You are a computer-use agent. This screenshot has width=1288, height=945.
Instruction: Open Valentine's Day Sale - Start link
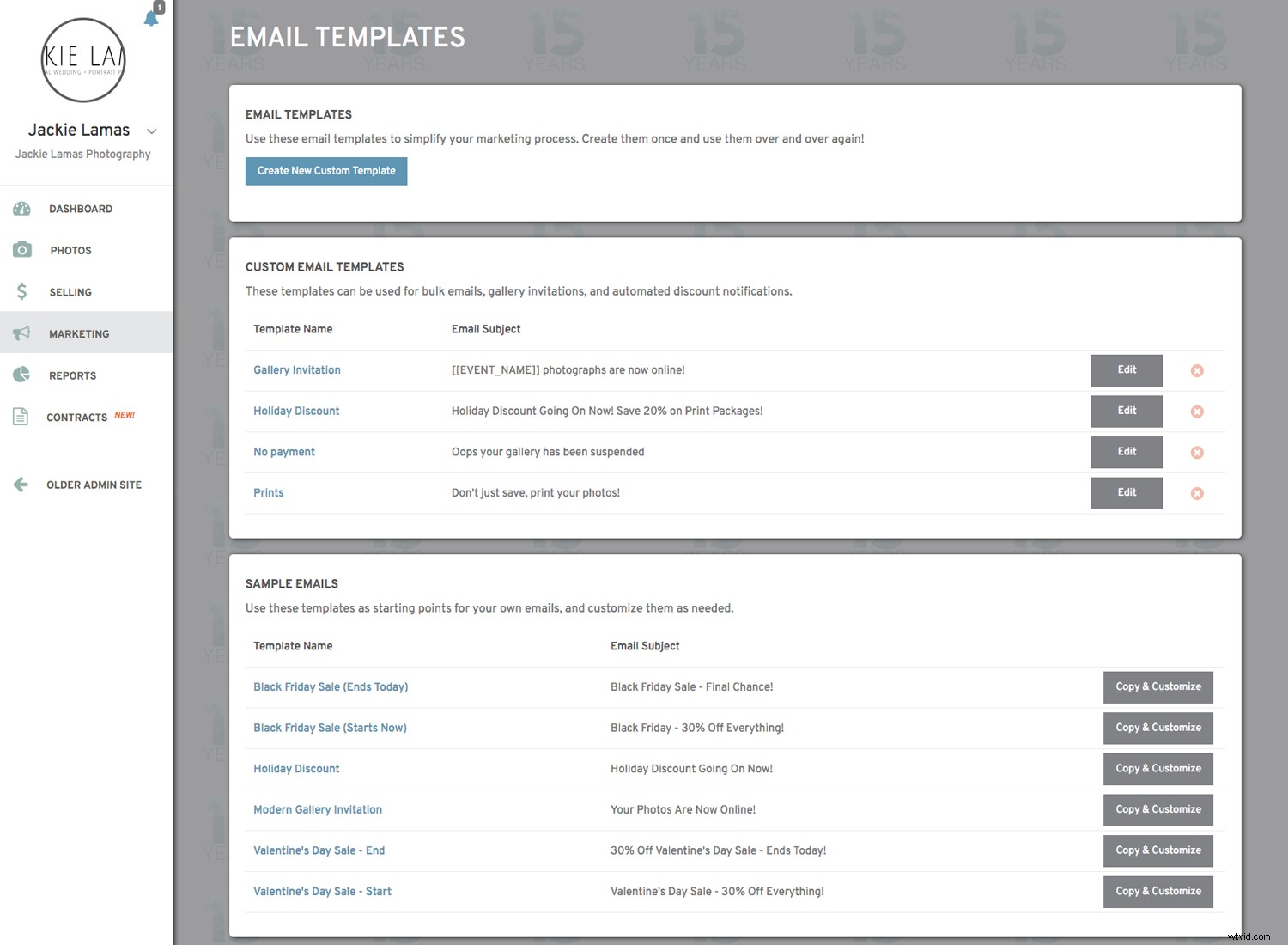point(322,891)
